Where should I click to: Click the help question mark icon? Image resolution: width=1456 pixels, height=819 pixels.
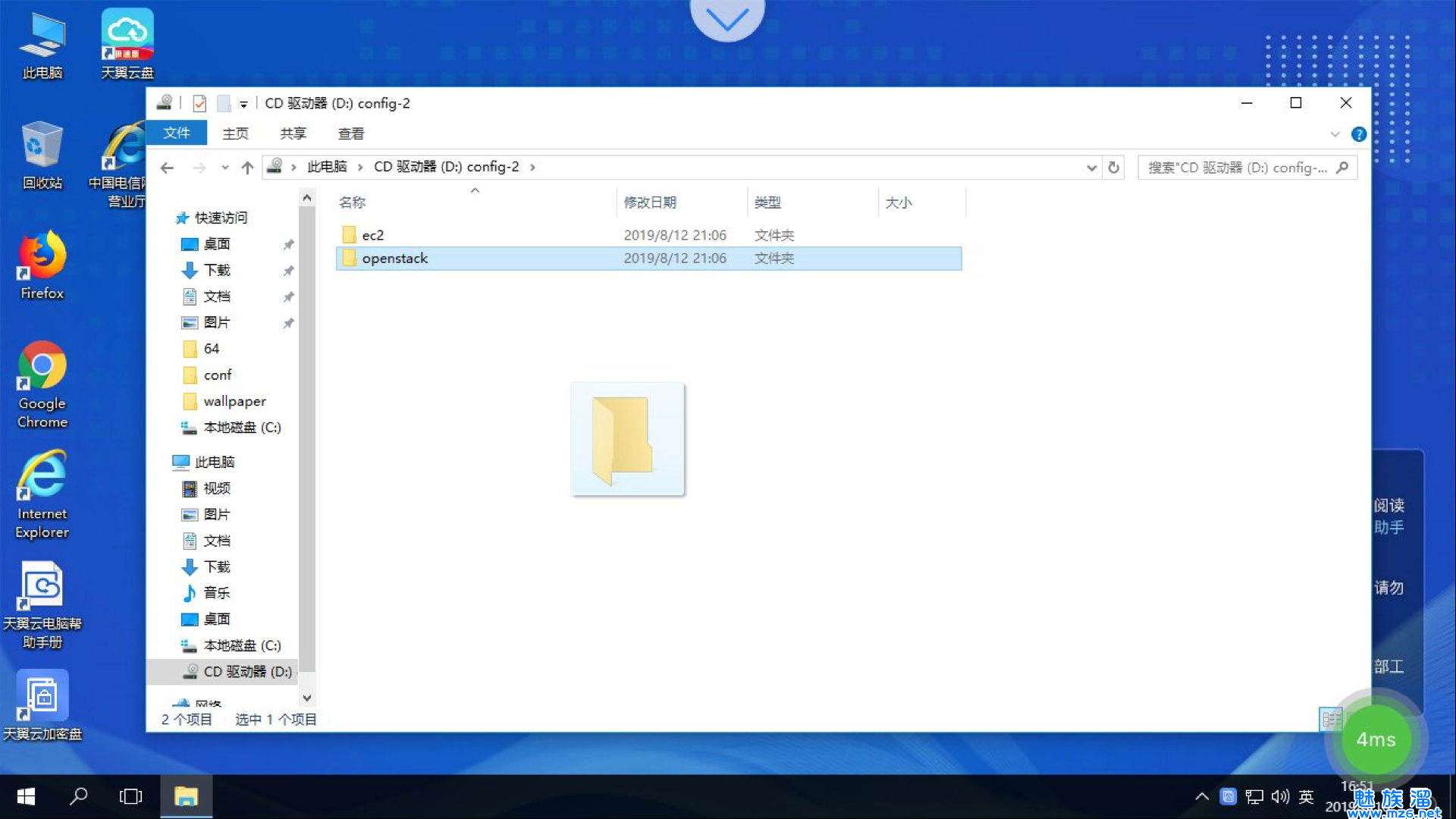point(1358,134)
